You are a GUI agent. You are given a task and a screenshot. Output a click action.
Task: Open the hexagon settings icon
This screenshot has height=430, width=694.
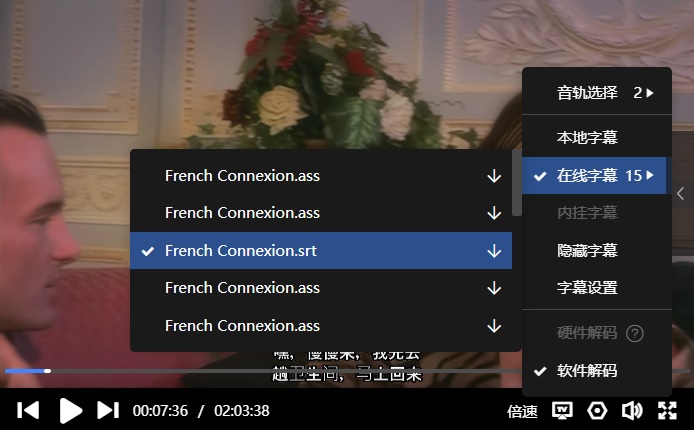coord(597,411)
